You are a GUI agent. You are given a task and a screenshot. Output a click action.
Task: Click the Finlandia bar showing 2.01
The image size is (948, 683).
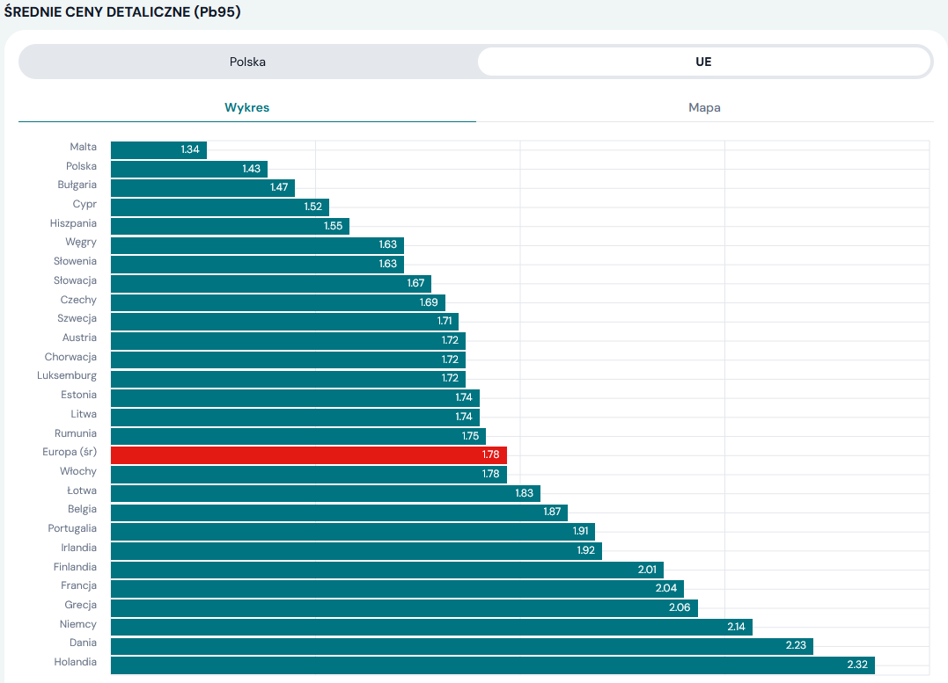click(x=388, y=570)
